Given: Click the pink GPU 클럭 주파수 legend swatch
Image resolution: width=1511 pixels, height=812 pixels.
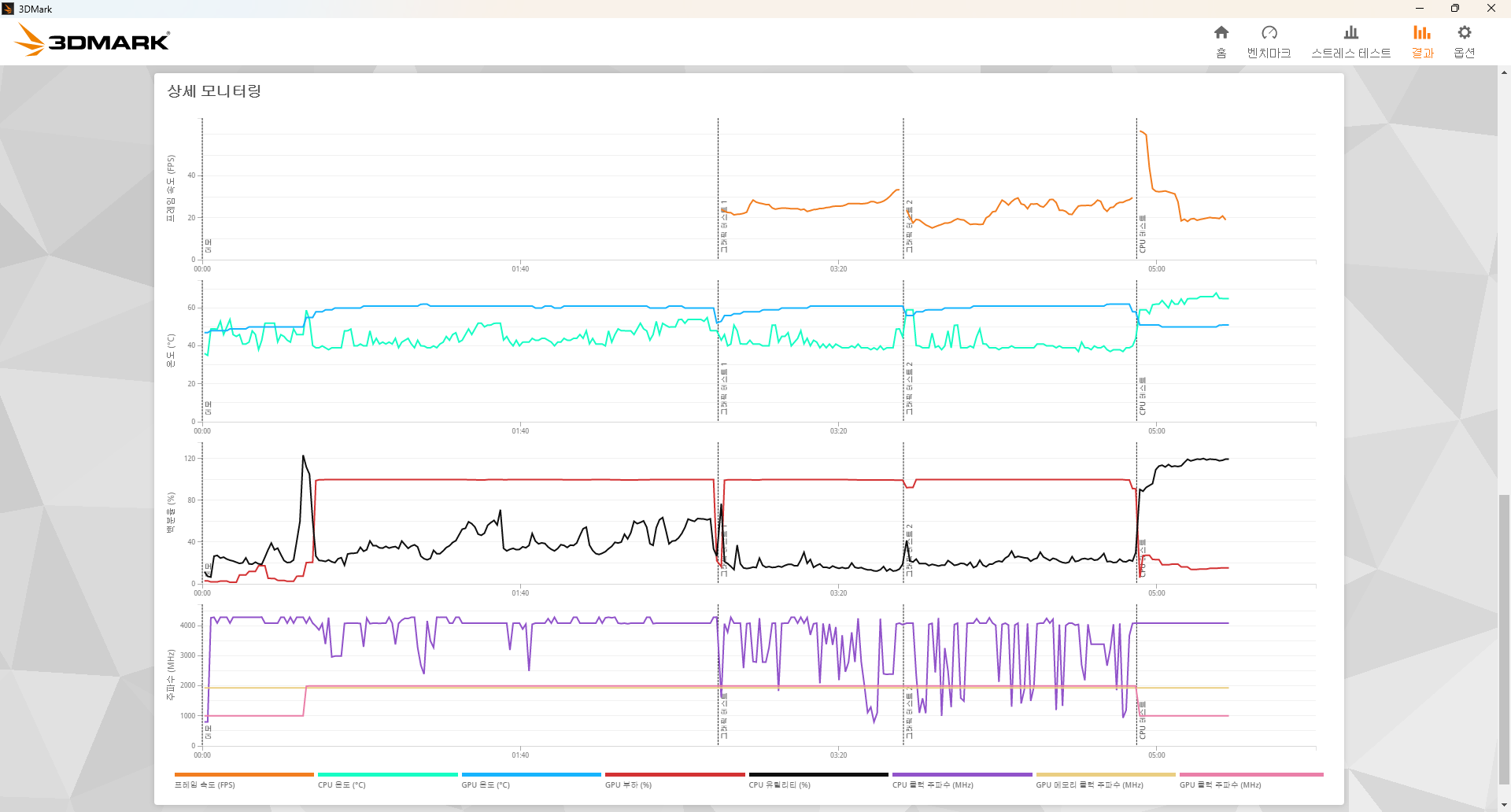Looking at the screenshot, I should (1251, 774).
